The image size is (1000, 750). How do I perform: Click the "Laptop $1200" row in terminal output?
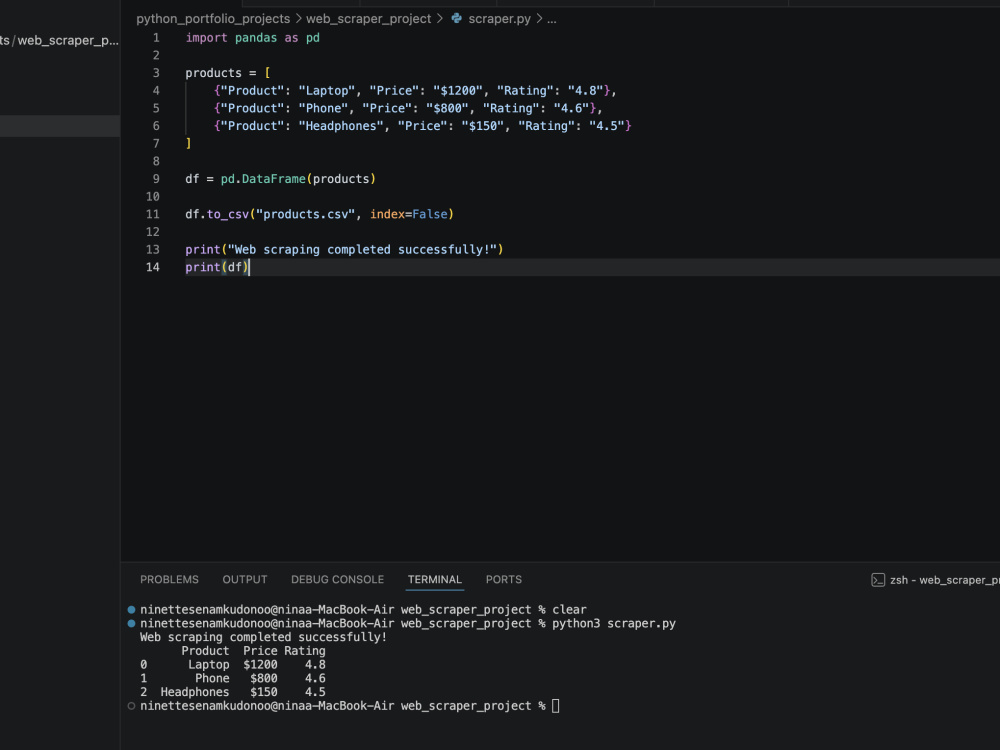coord(233,665)
